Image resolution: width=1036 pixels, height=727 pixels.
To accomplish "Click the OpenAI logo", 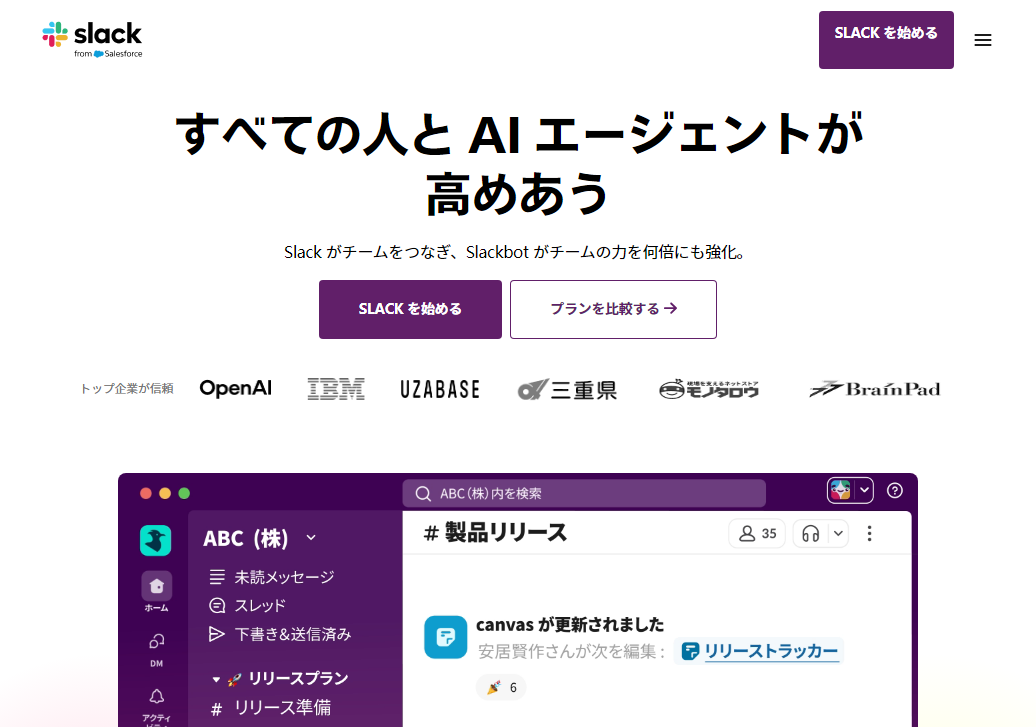I will (x=236, y=389).
